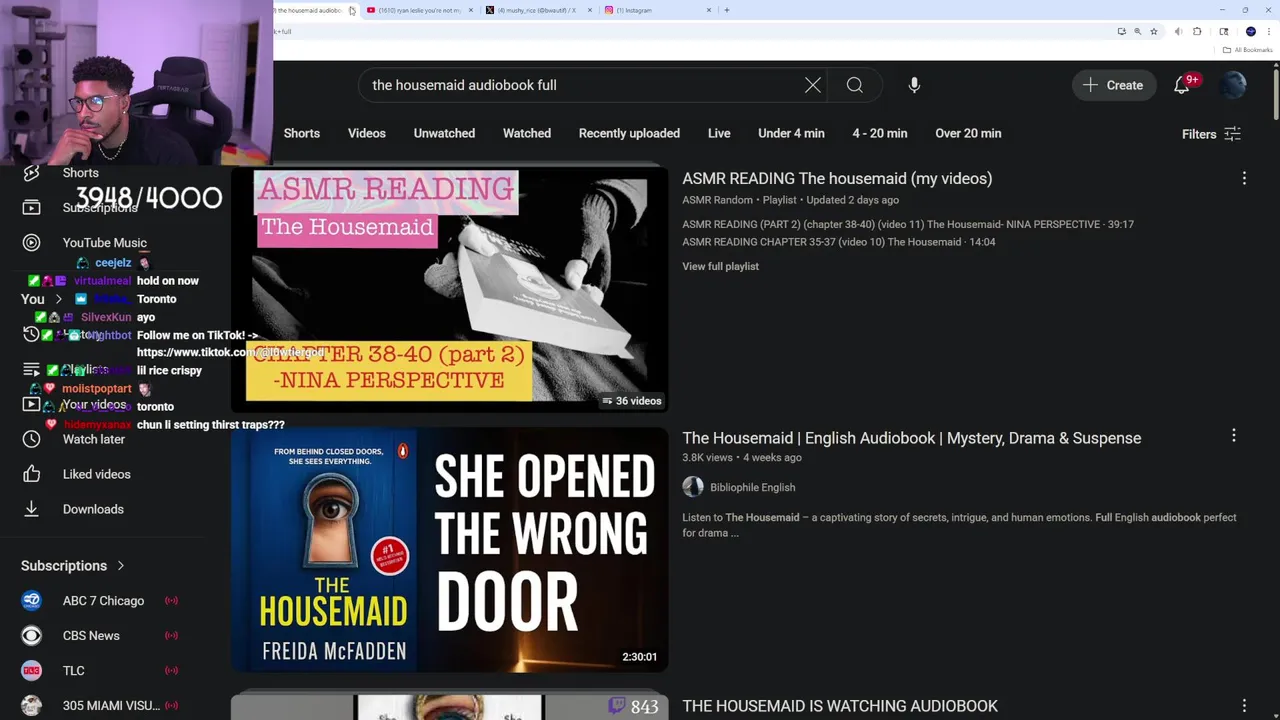Open the browser Extensions puzzle icon
The image size is (1280, 720).
click(1197, 31)
